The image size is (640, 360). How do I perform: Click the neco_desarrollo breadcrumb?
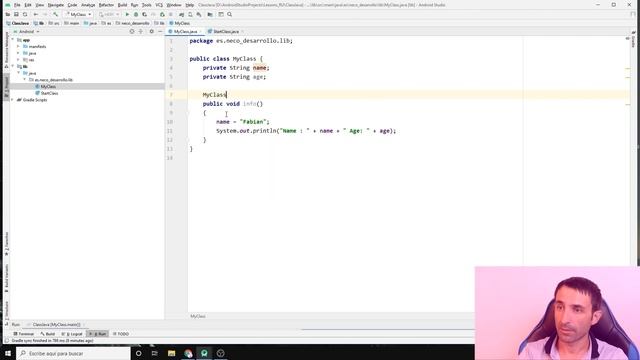[133, 23]
